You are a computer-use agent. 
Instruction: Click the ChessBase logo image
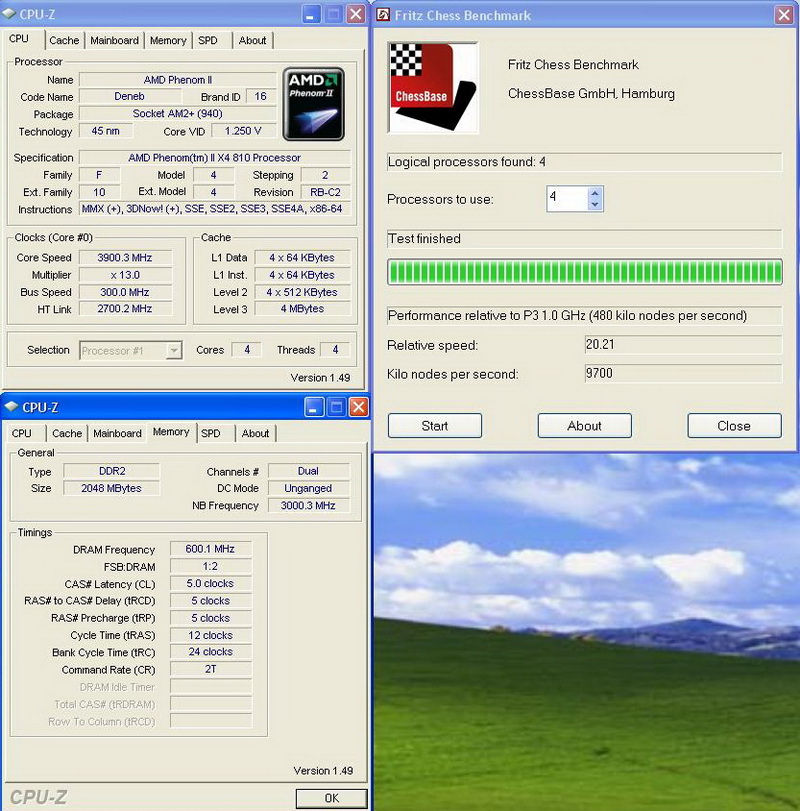[433, 88]
